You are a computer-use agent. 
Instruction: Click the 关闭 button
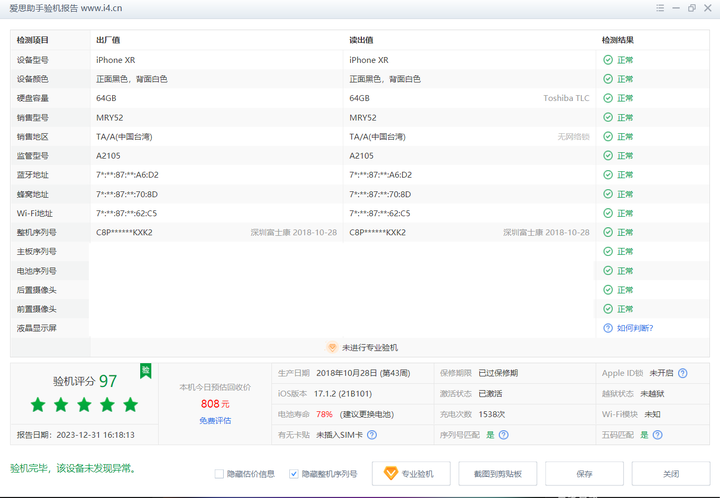[671, 474]
